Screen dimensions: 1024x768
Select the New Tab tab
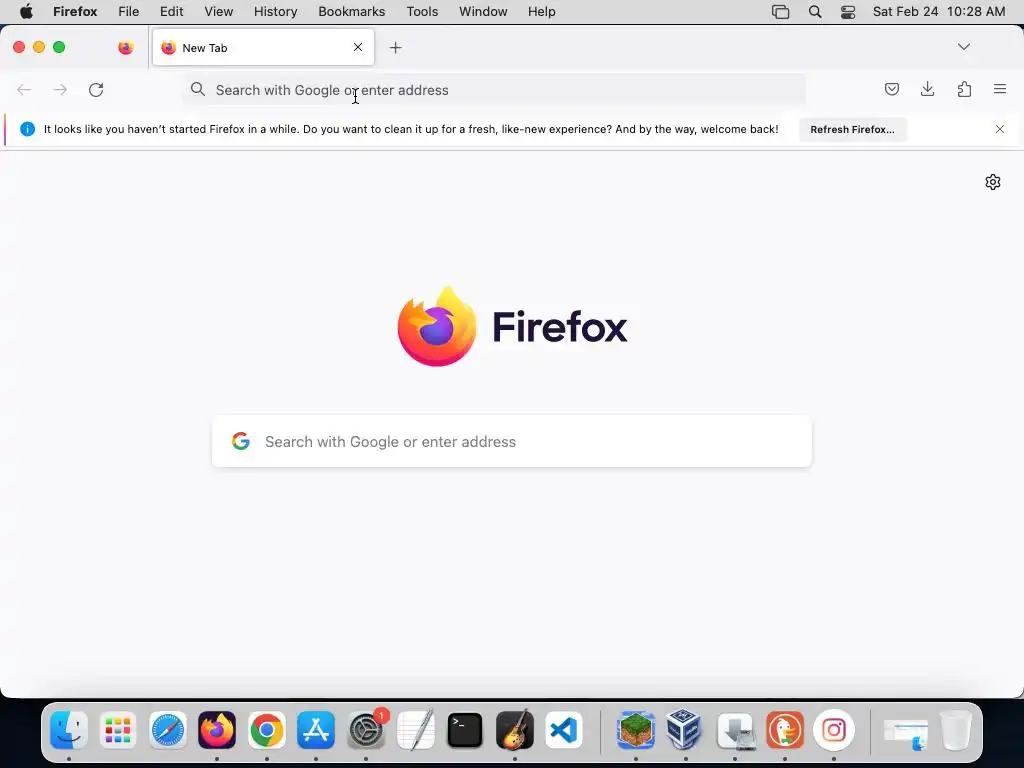263,47
